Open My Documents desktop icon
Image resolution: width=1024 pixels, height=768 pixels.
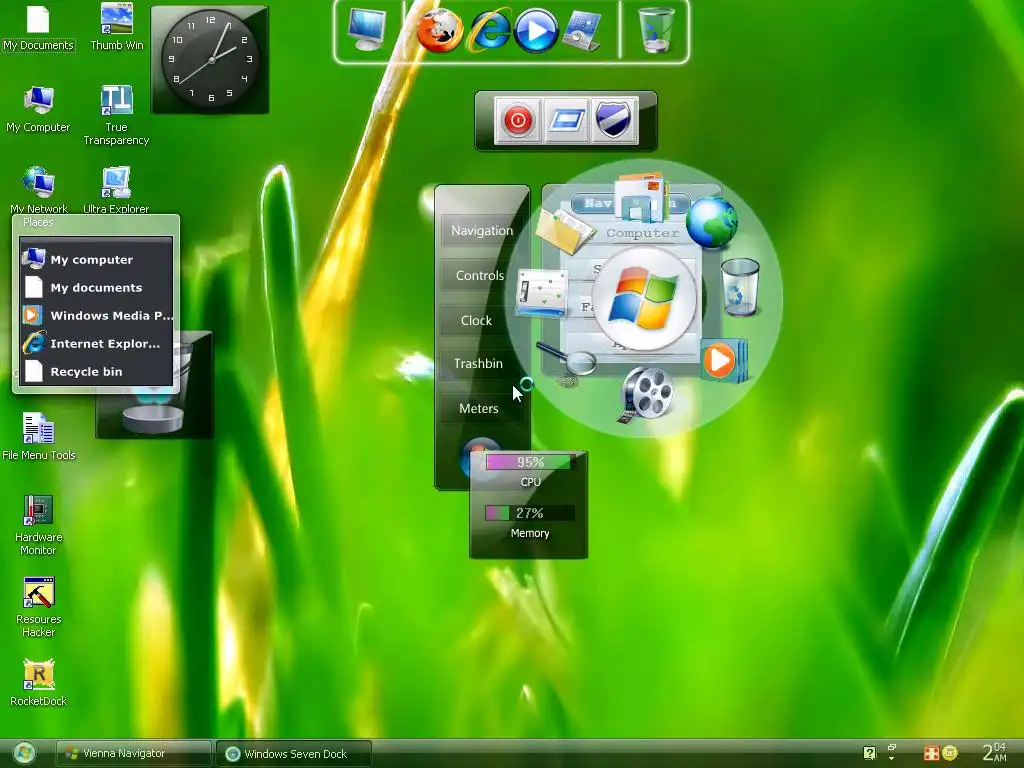pos(38,27)
